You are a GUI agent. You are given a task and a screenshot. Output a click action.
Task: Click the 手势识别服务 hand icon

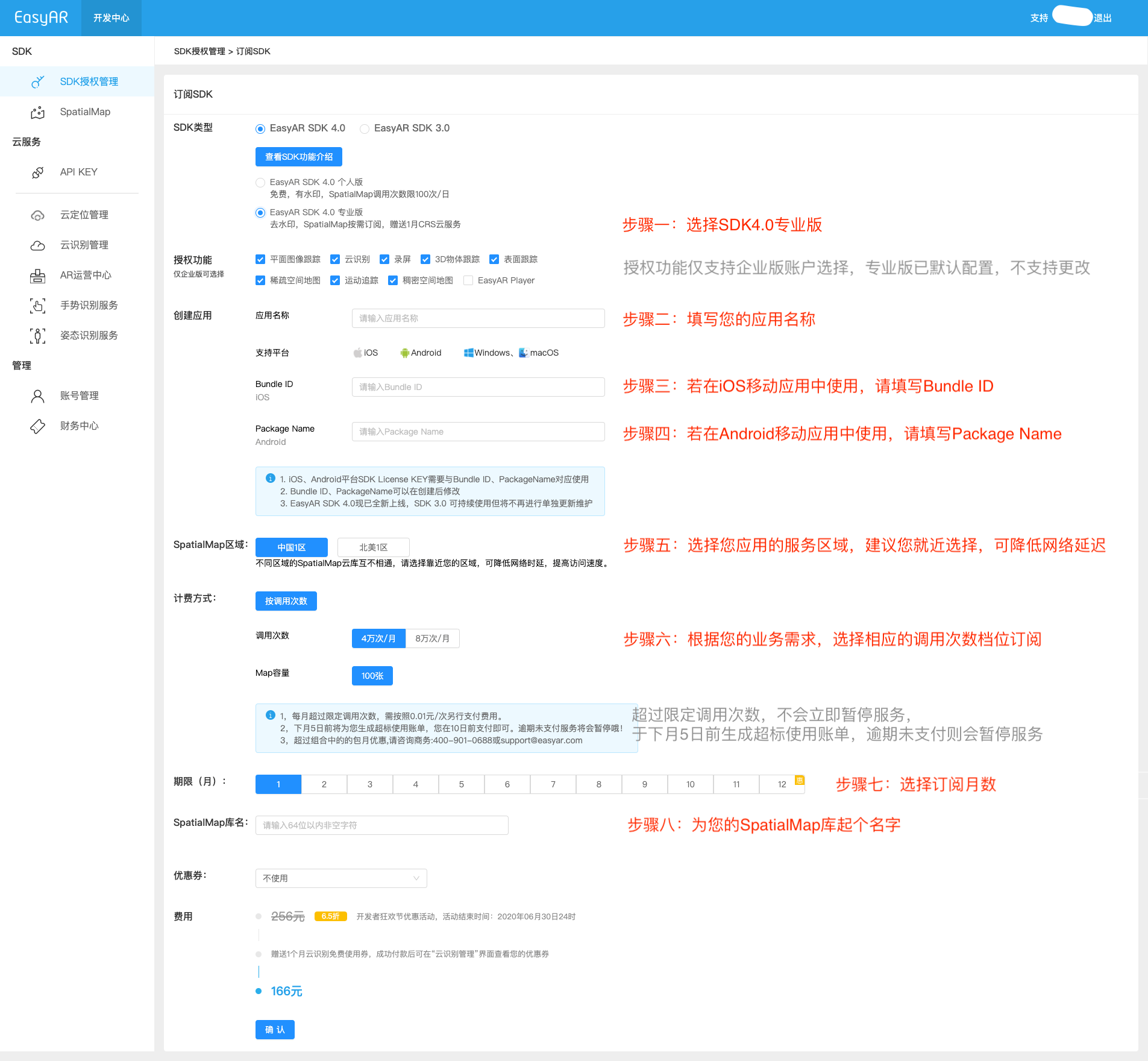click(x=37, y=306)
